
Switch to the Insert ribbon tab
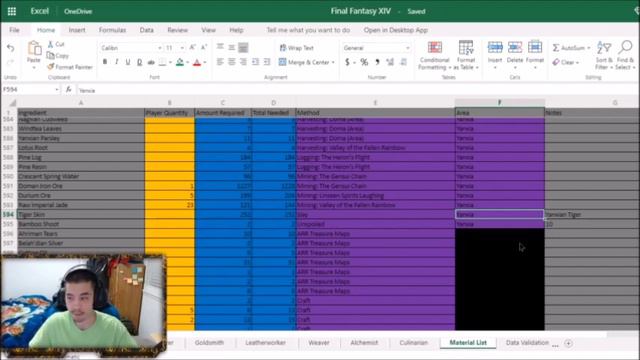tap(77, 30)
